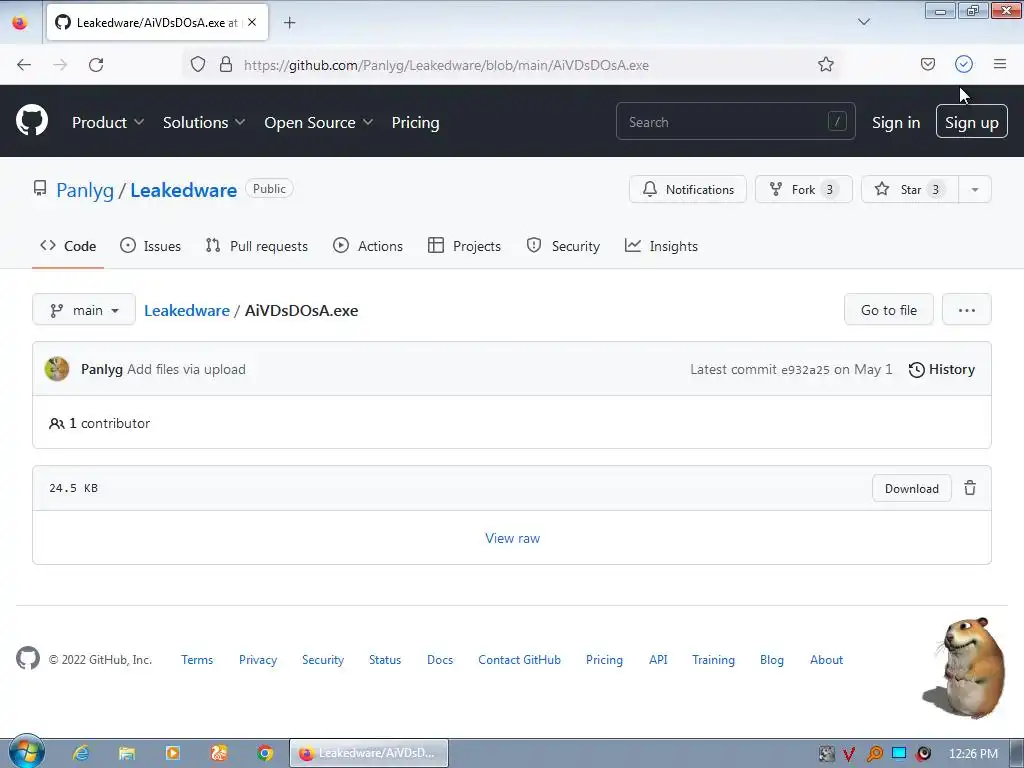Viewport: 1024px width, 768px height.
Task: Expand the Solutions menu
Action: (x=204, y=122)
